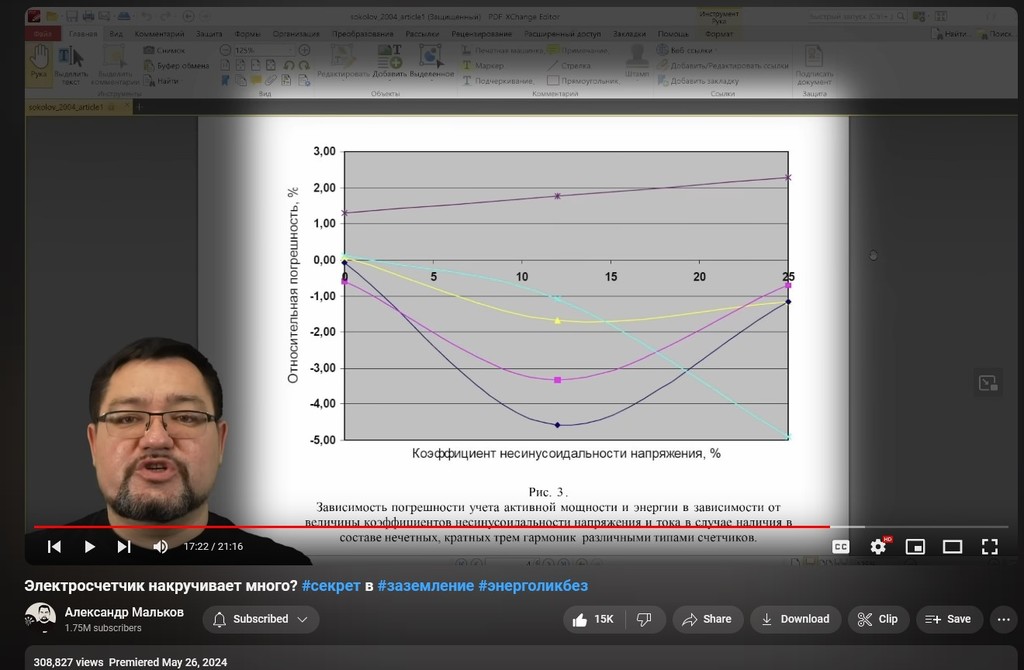This screenshot has width=1024, height=670.
Task: Enter full screen mode
Action: [989, 546]
